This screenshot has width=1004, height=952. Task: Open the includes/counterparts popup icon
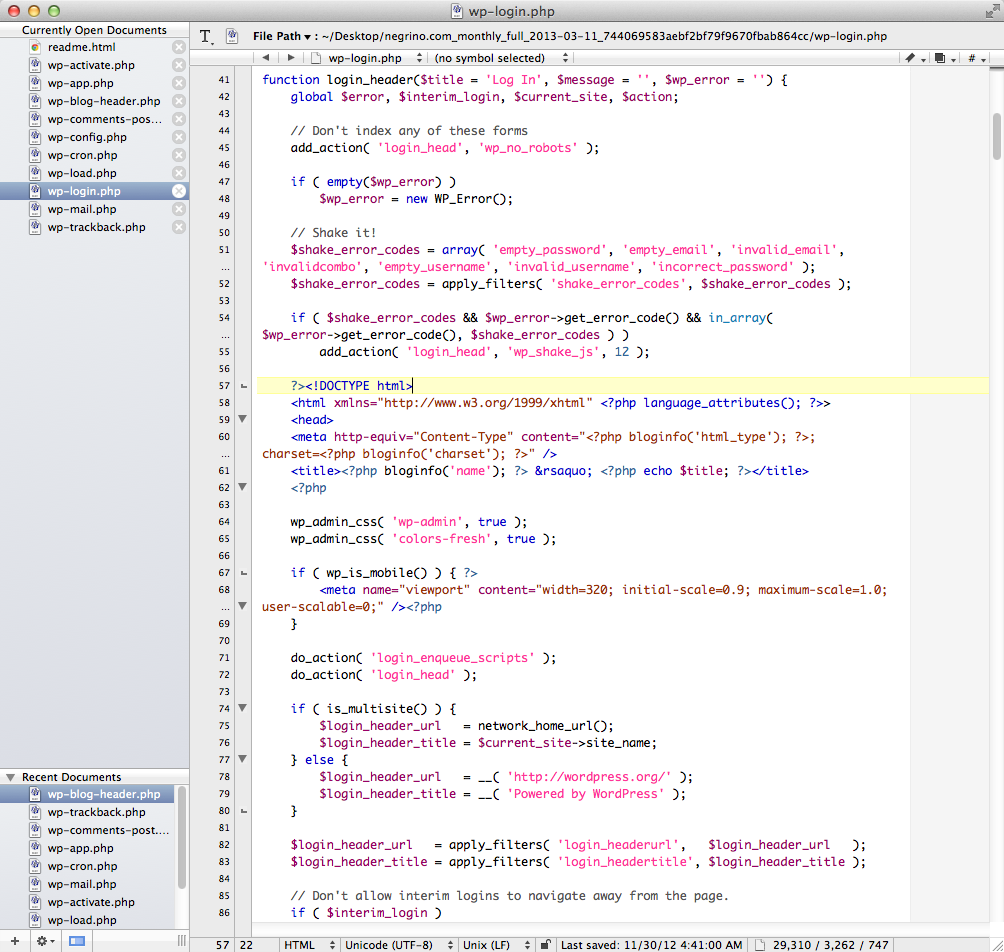tap(944, 58)
